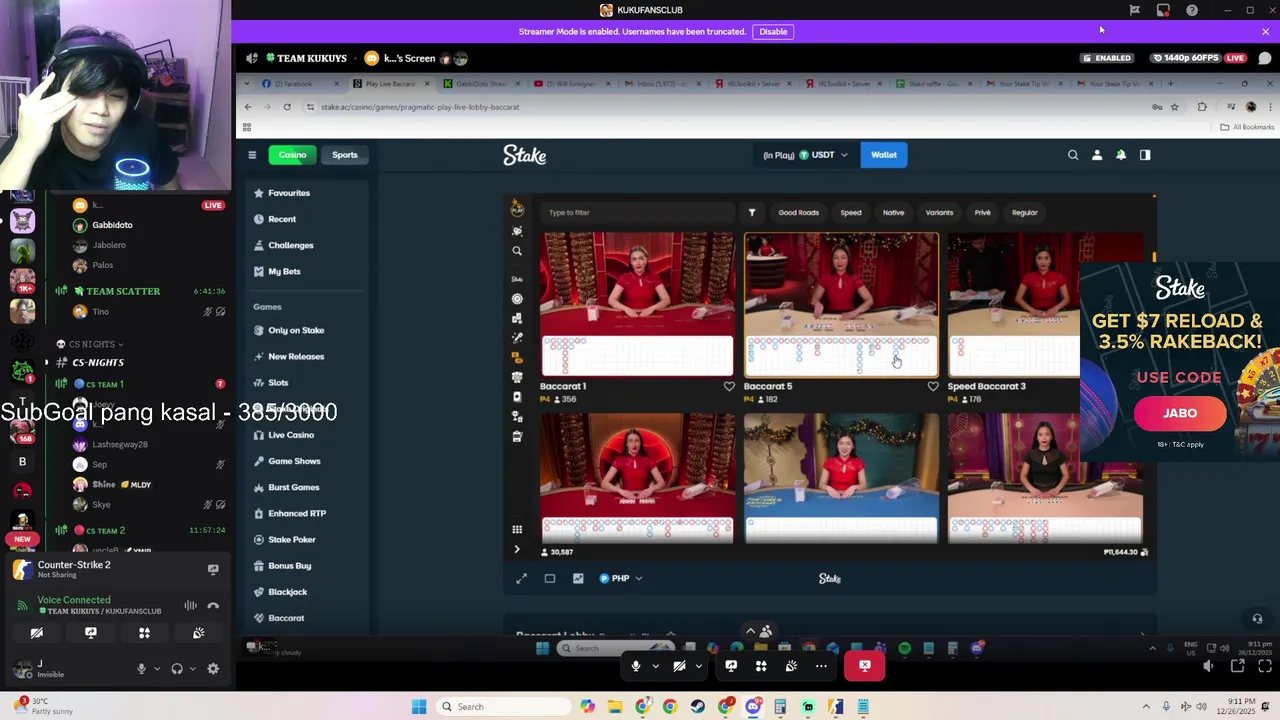Click Stop Streaming red button on call bar
Screen dimensions: 1280x720
pos(865,666)
